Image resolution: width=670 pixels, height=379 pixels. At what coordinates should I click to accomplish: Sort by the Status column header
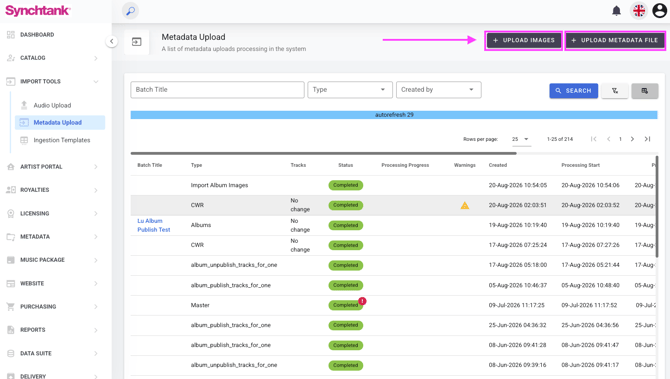click(x=345, y=165)
